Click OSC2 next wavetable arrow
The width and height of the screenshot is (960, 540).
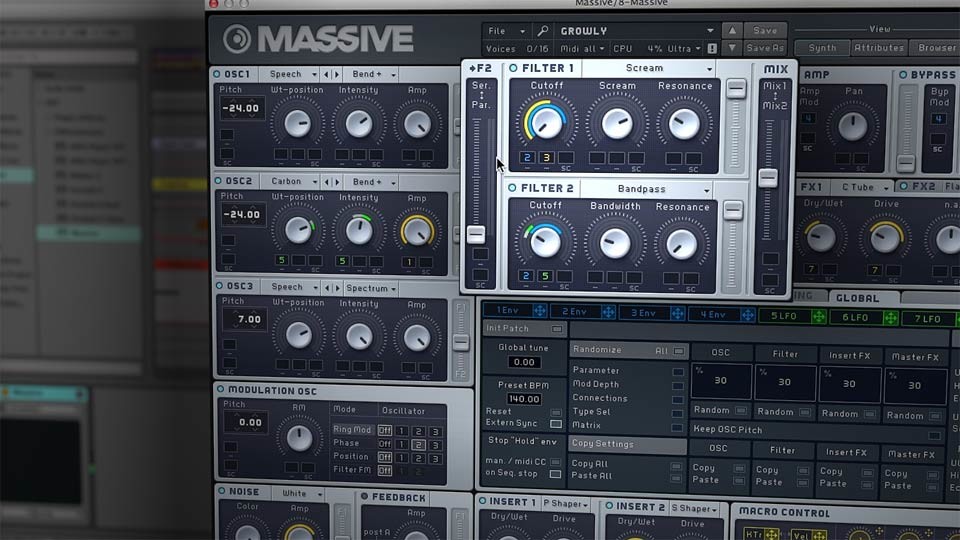(x=337, y=182)
